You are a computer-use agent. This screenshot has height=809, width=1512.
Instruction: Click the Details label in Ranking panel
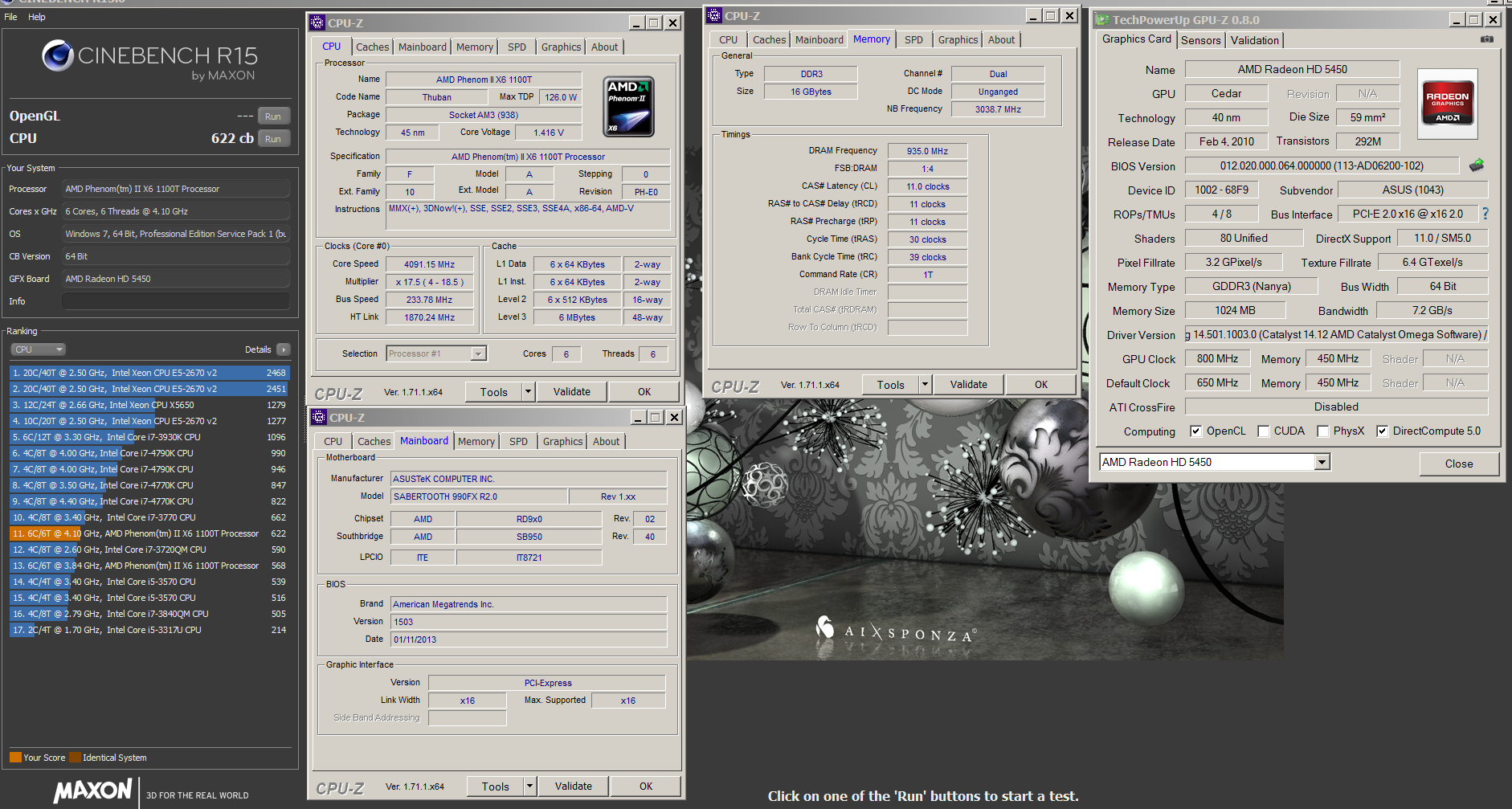(x=258, y=349)
